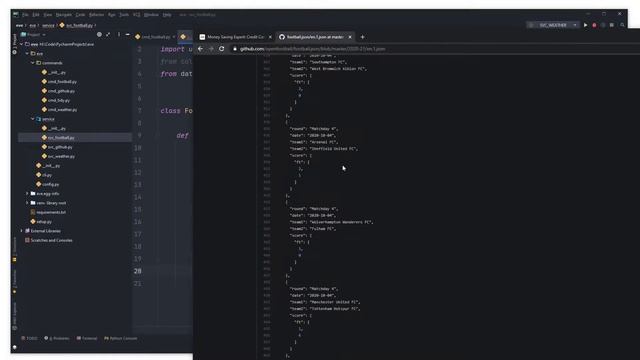Click the Manchester United FC text in JSON
Screen dimensions: 640x360
[x=334, y=302]
